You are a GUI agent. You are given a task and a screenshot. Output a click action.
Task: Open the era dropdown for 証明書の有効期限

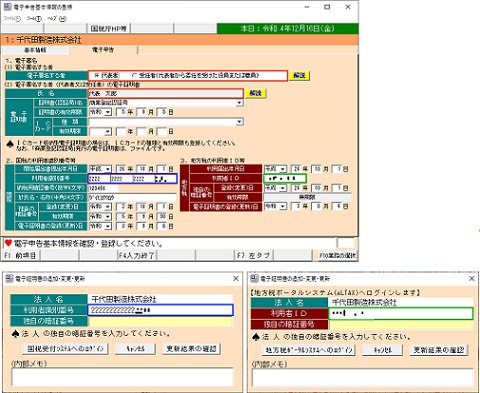click(108, 112)
